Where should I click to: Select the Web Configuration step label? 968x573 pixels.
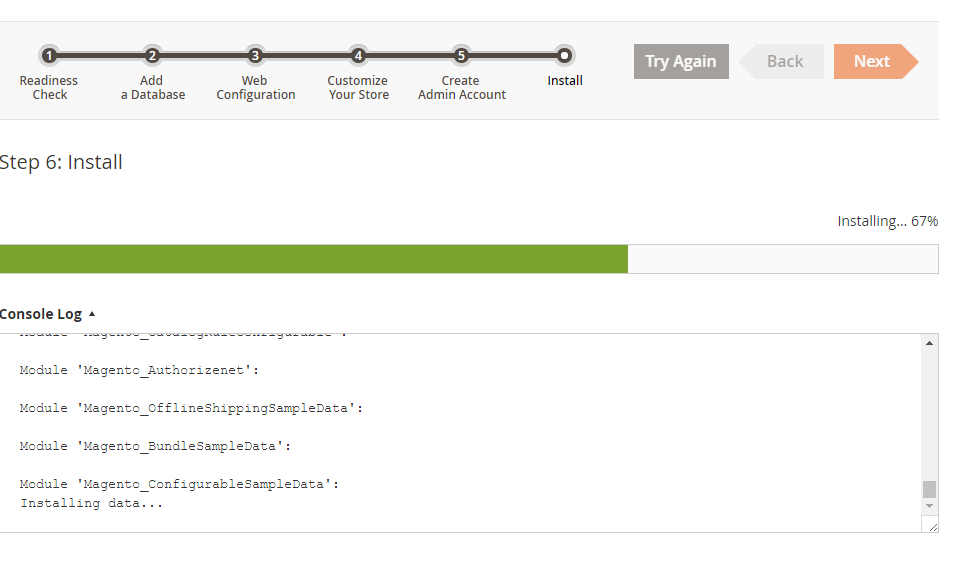(x=256, y=88)
